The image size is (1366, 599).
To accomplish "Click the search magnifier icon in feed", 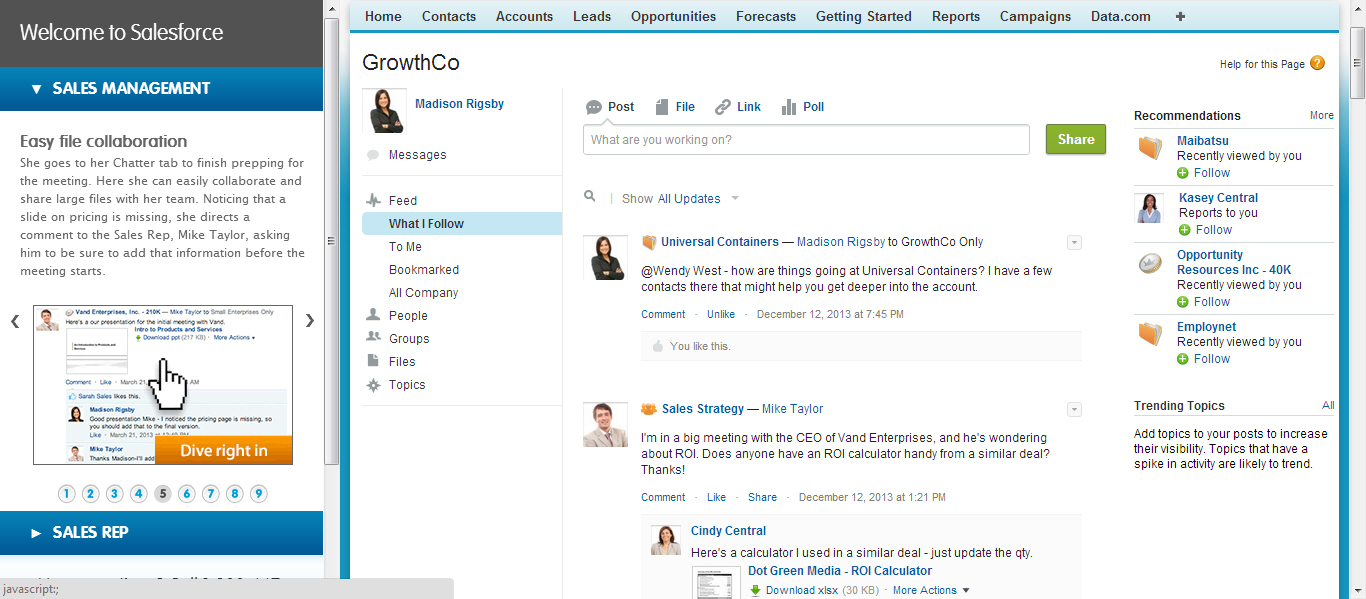I will point(590,197).
